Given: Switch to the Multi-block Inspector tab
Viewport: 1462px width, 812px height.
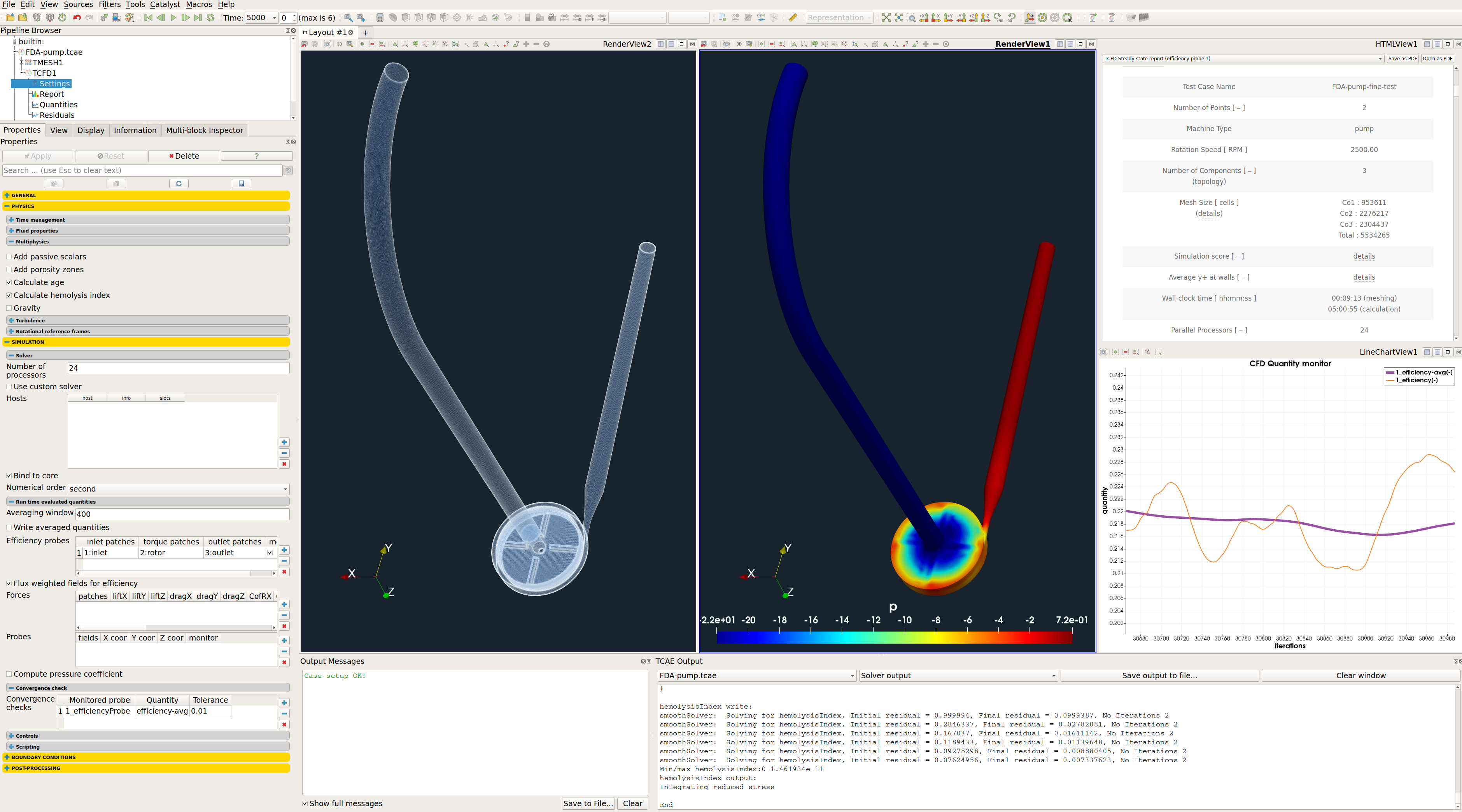Looking at the screenshot, I should (x=204, y=130).
